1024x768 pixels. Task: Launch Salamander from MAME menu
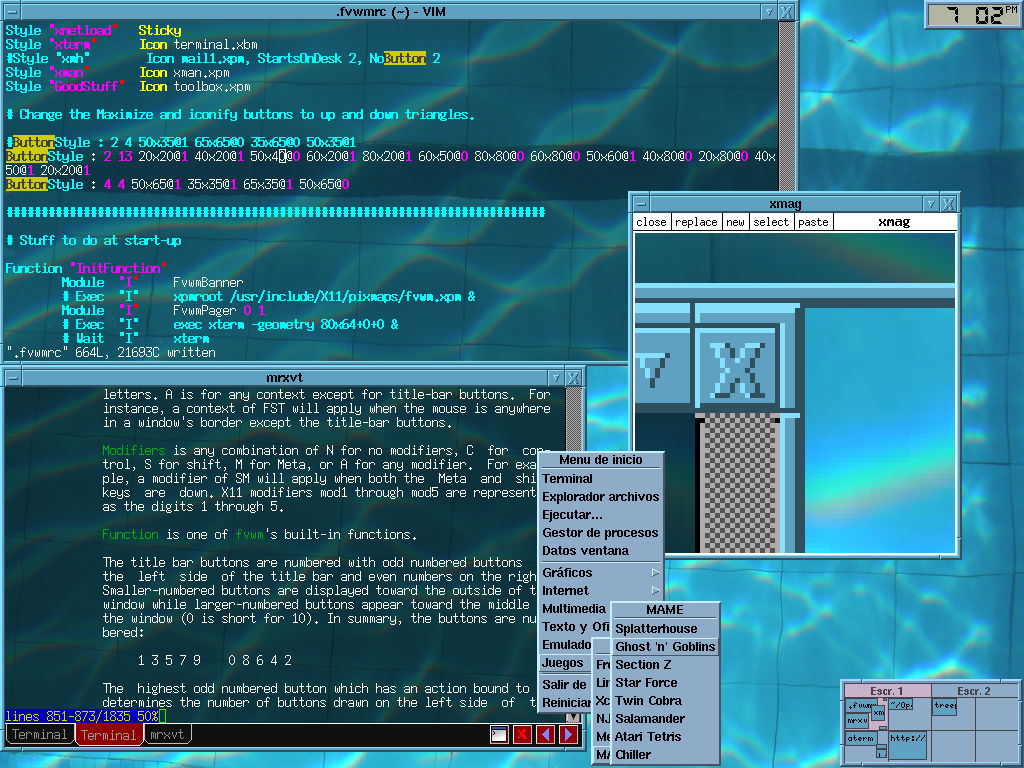(665, 718)
